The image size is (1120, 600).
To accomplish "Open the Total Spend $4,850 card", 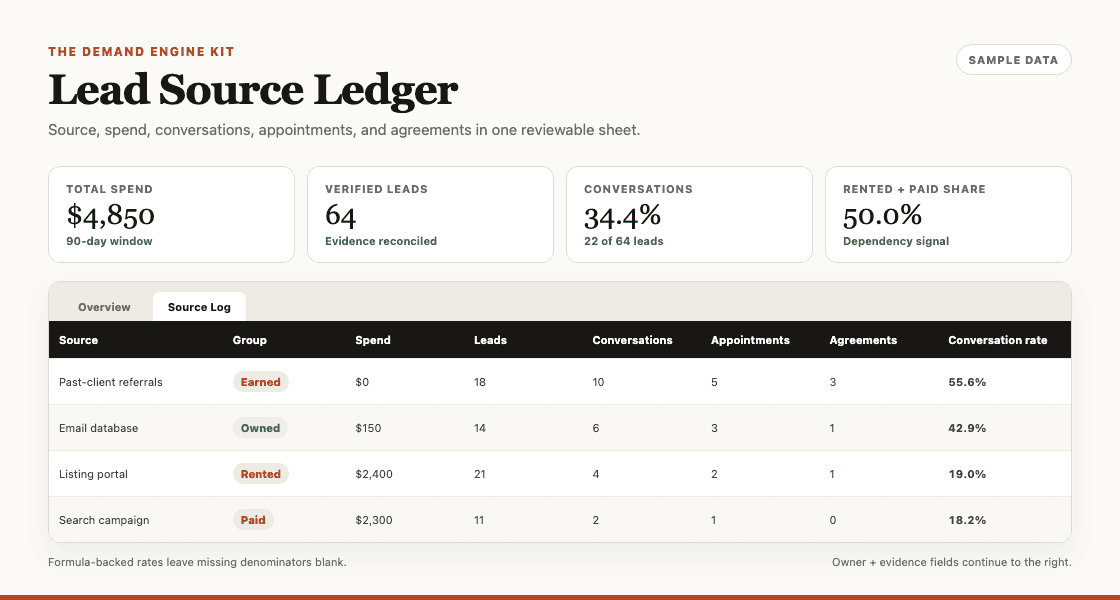I will [x=171, y=214].
